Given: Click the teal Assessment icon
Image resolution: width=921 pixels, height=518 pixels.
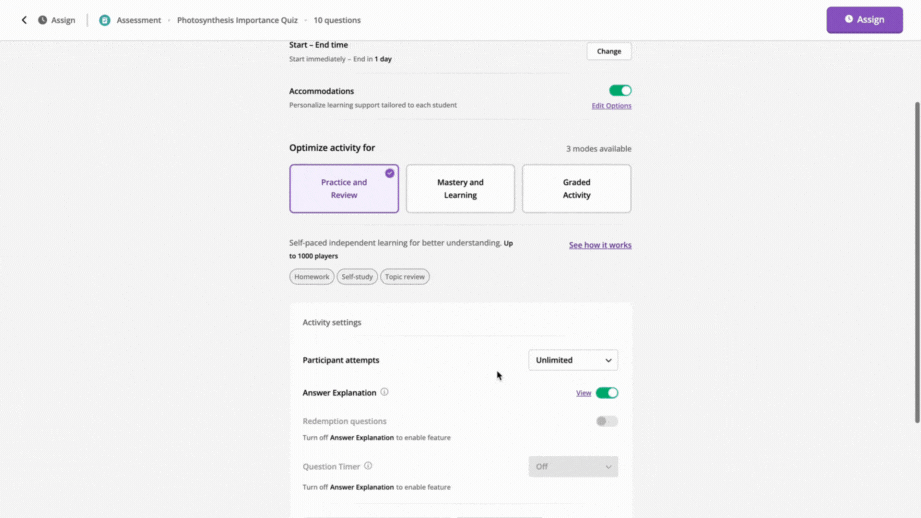Looking at the screenshot, I should pos(105,20).
